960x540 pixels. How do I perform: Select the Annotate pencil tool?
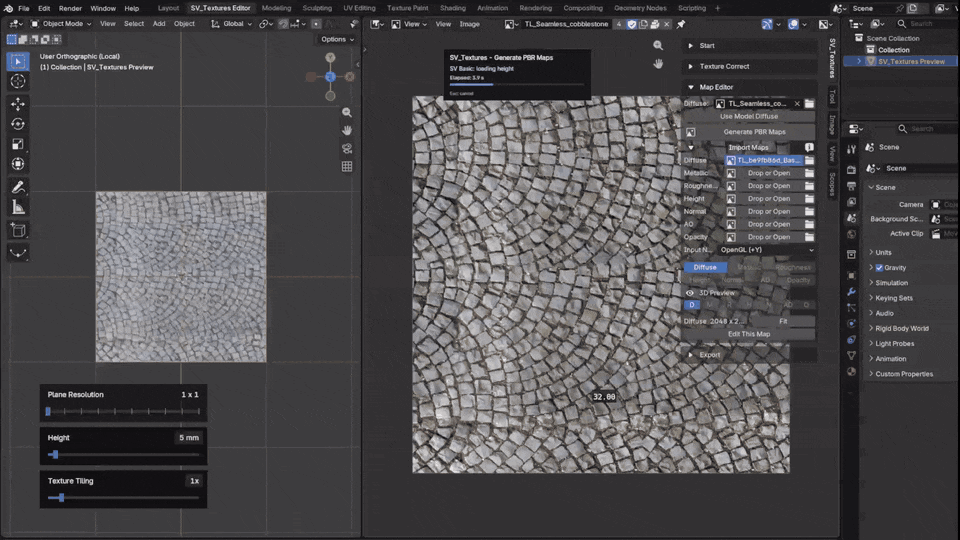point(18,187)
